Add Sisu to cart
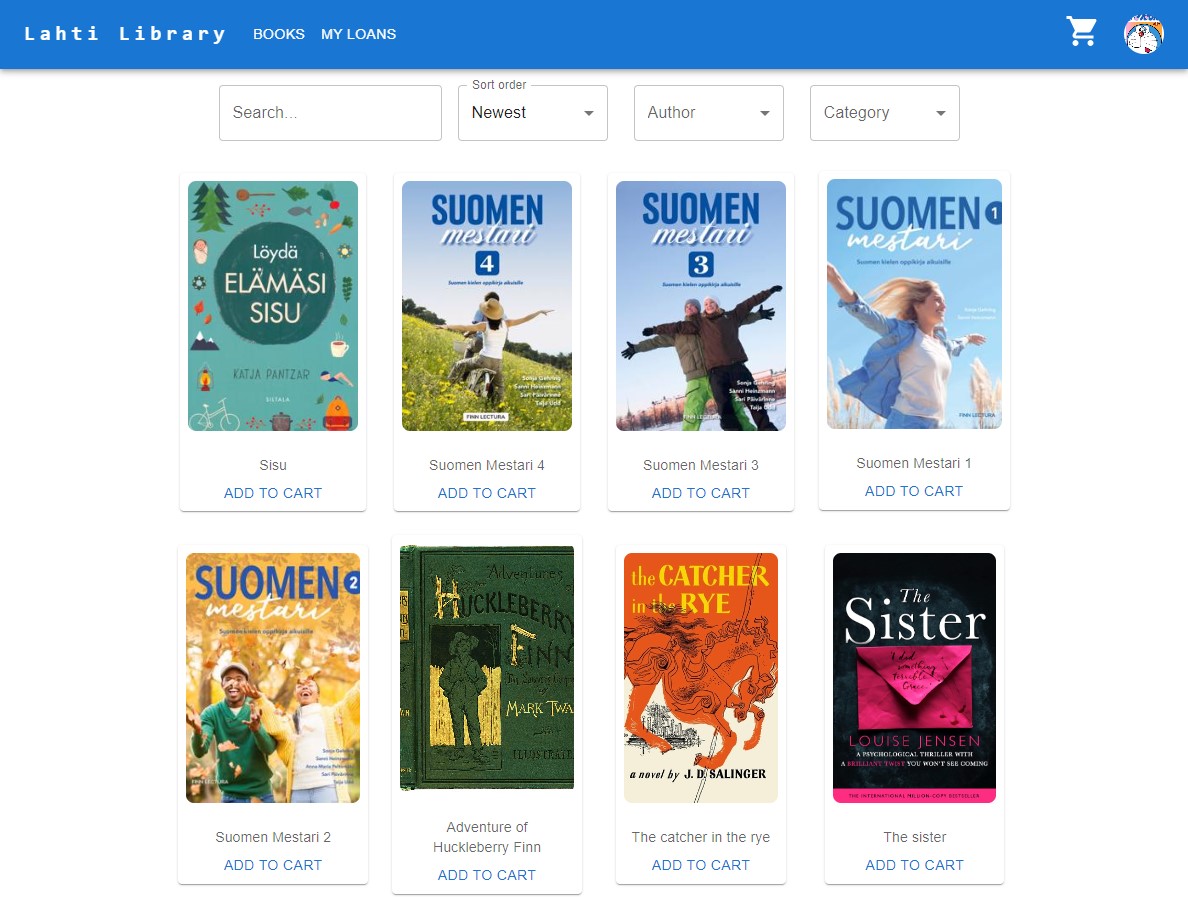Viewport: 1188px width, 897px height. pos(273,493)
